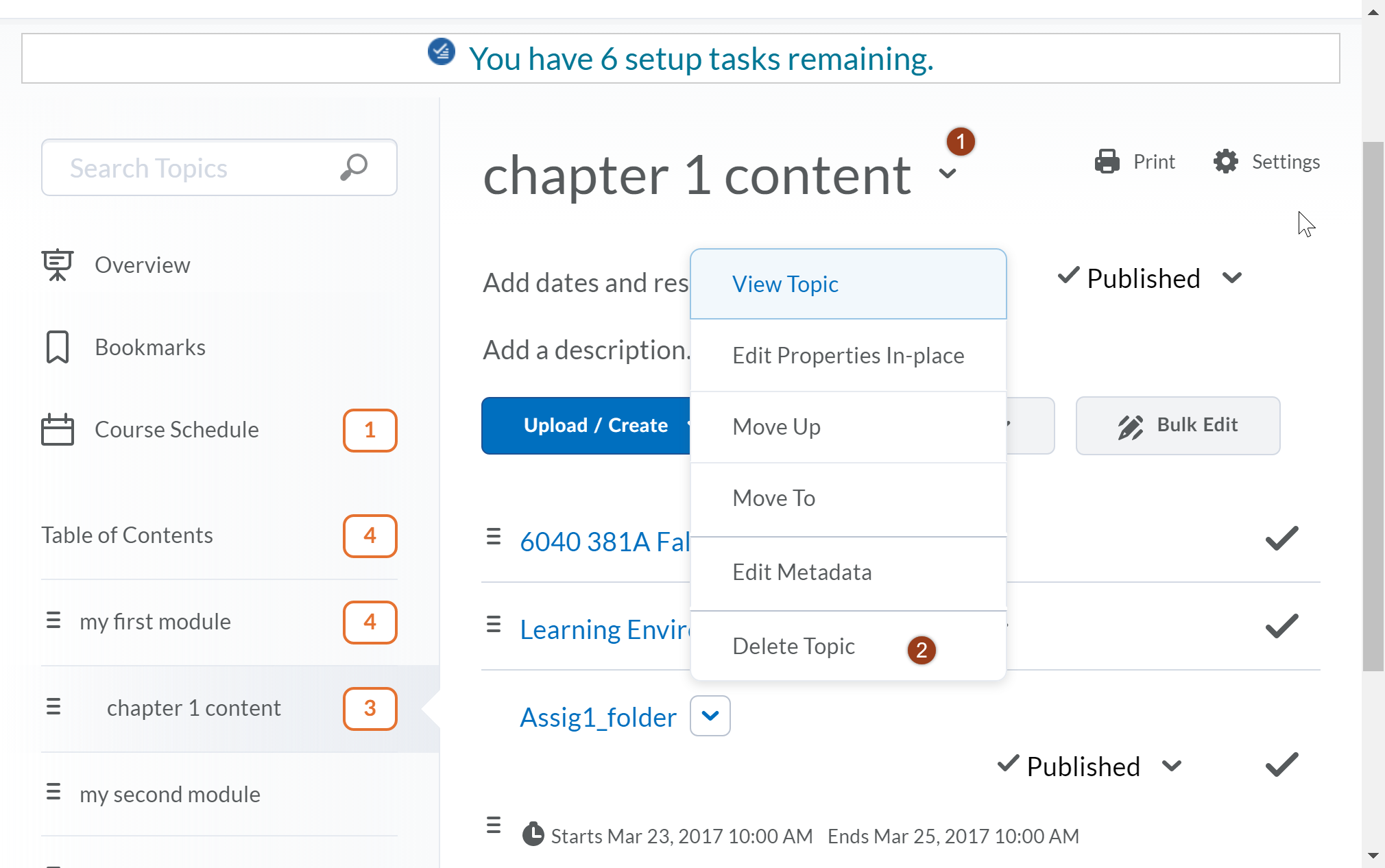Screen dimensions: 1385x868
Task: Click completion checkmark for Learning Environment topic
Action: pos(1281,626)
